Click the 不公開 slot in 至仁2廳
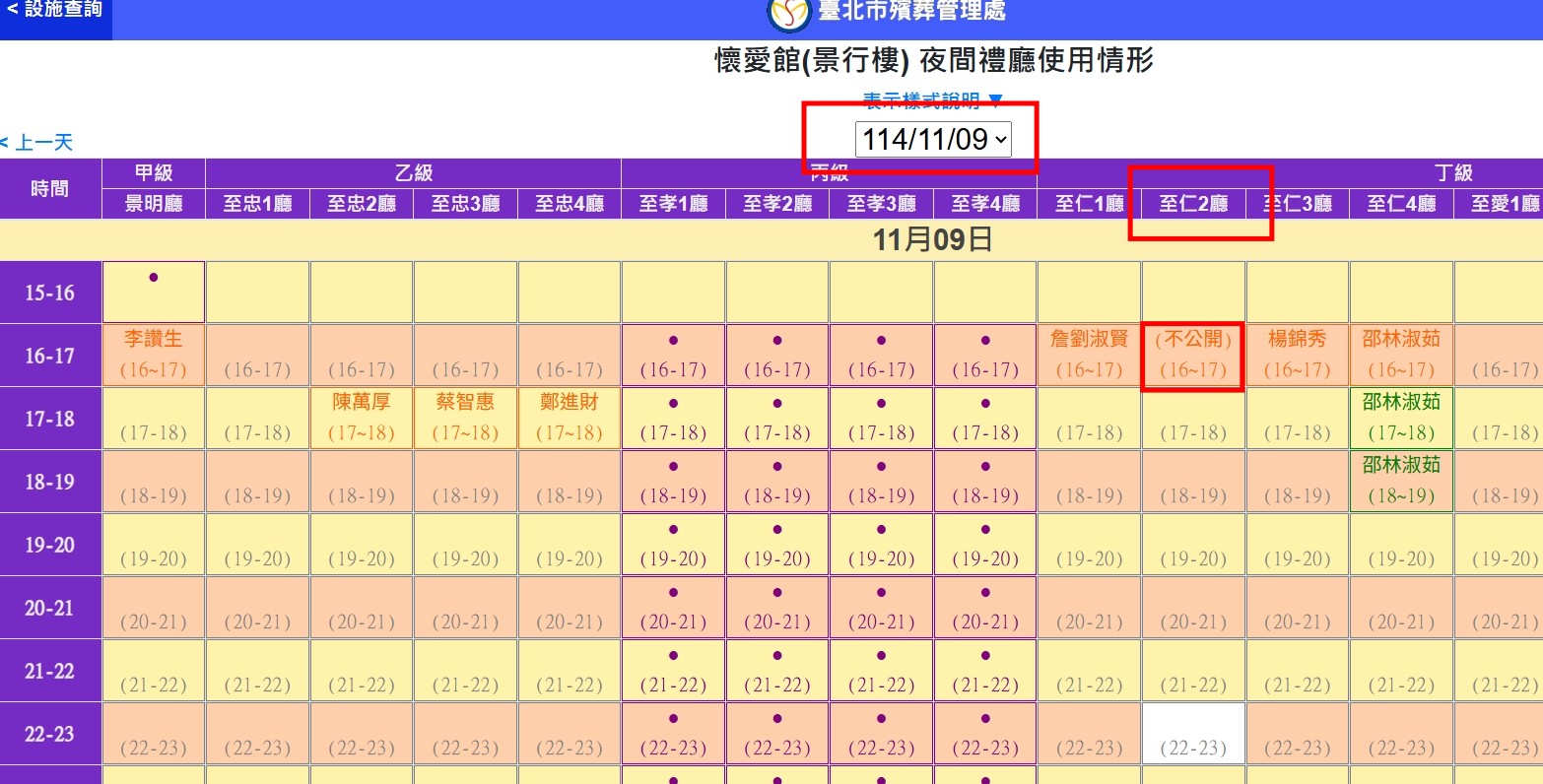This screenshot has width=1543, height=784. click(1193, 355)
